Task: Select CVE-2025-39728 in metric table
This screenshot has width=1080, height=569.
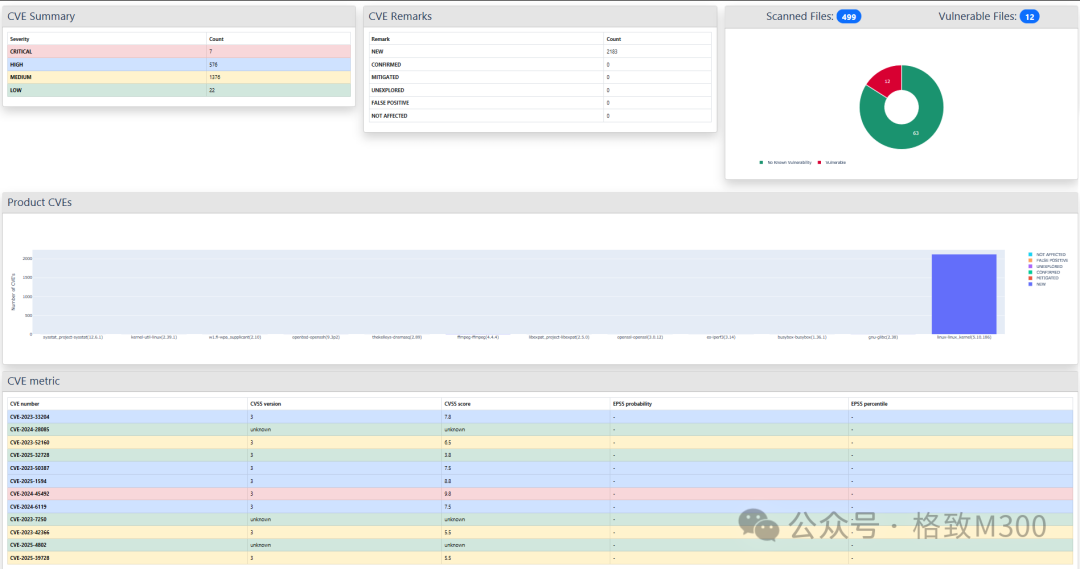Action: 540,558
